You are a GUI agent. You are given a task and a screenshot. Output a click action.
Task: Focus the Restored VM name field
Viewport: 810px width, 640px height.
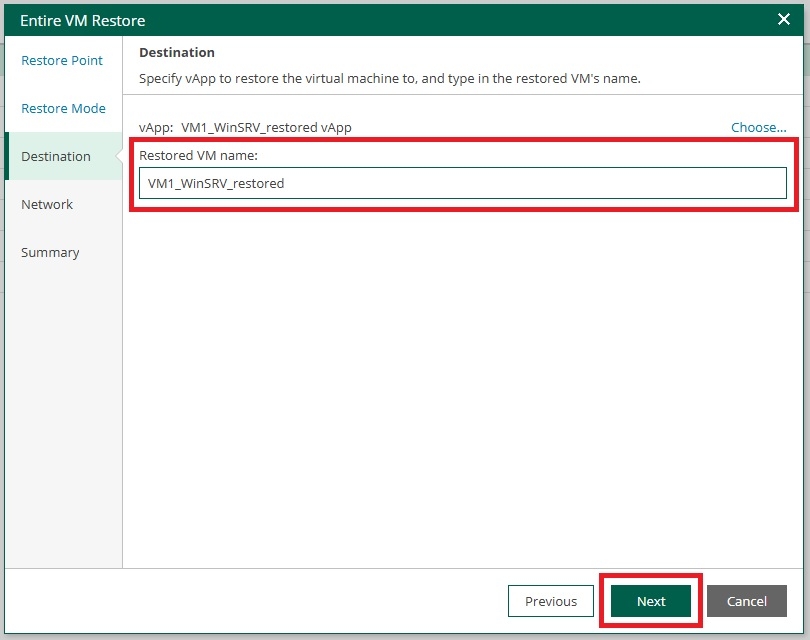point(462,183)
